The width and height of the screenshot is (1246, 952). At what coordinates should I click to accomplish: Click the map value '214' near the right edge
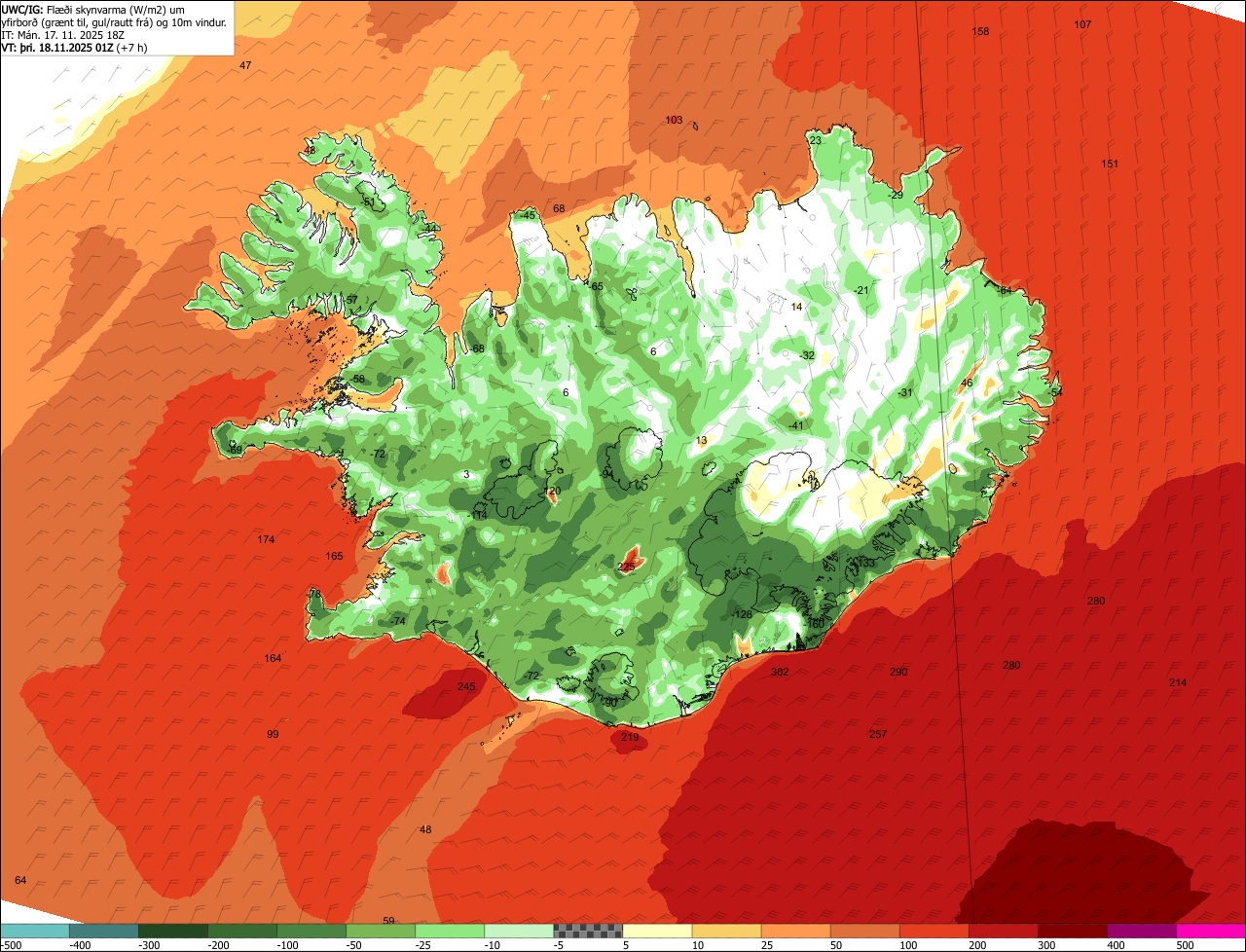1178,682
